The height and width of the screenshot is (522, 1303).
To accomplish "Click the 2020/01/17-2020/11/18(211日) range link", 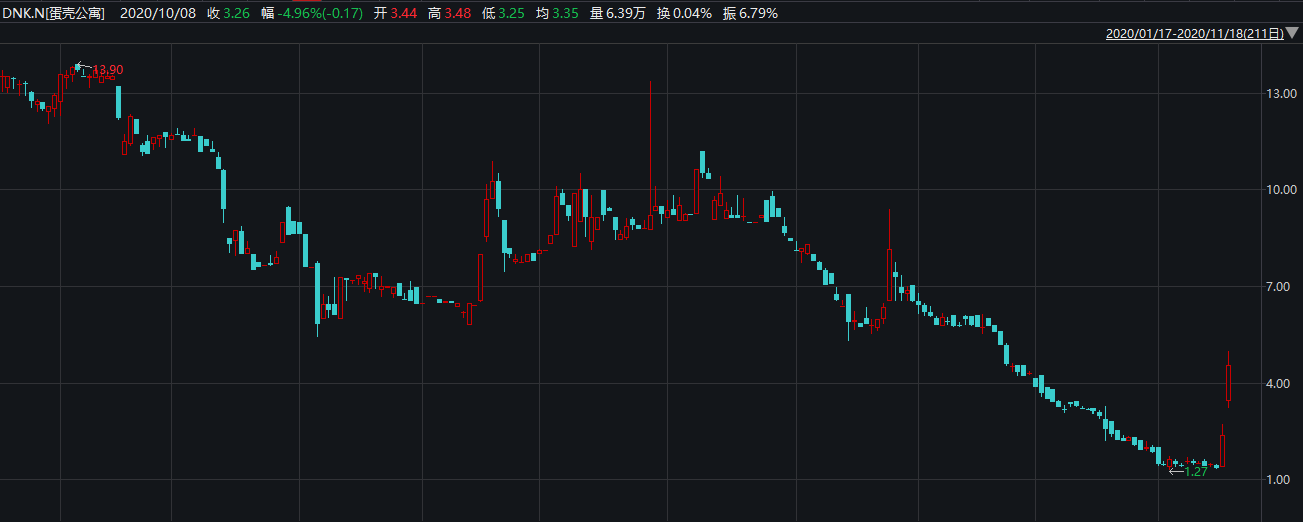I will pos(1195,33).
